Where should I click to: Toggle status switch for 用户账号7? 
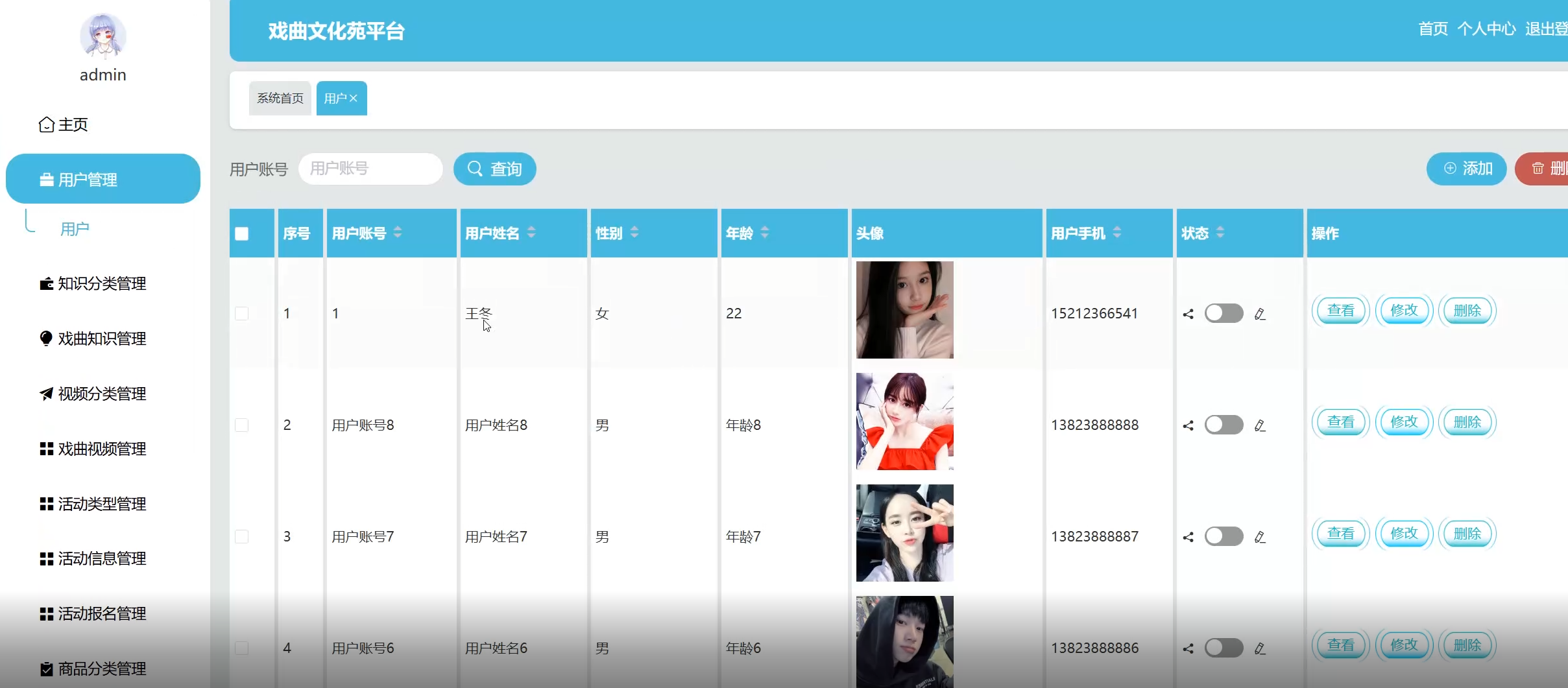(x=1224, y=536)
